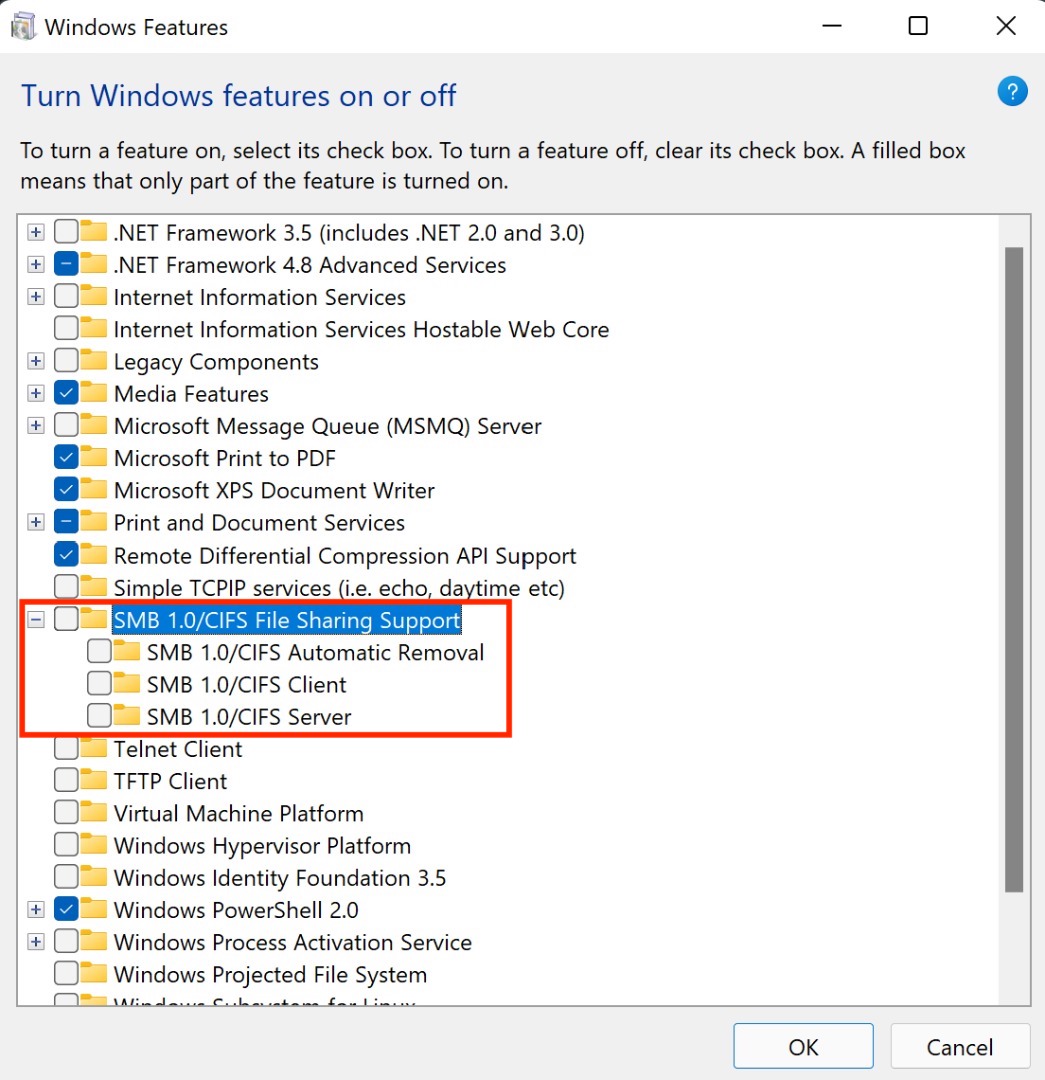
Task: Select the SMB 1.0/CIFS Server item label
Action: coord(248,717)
